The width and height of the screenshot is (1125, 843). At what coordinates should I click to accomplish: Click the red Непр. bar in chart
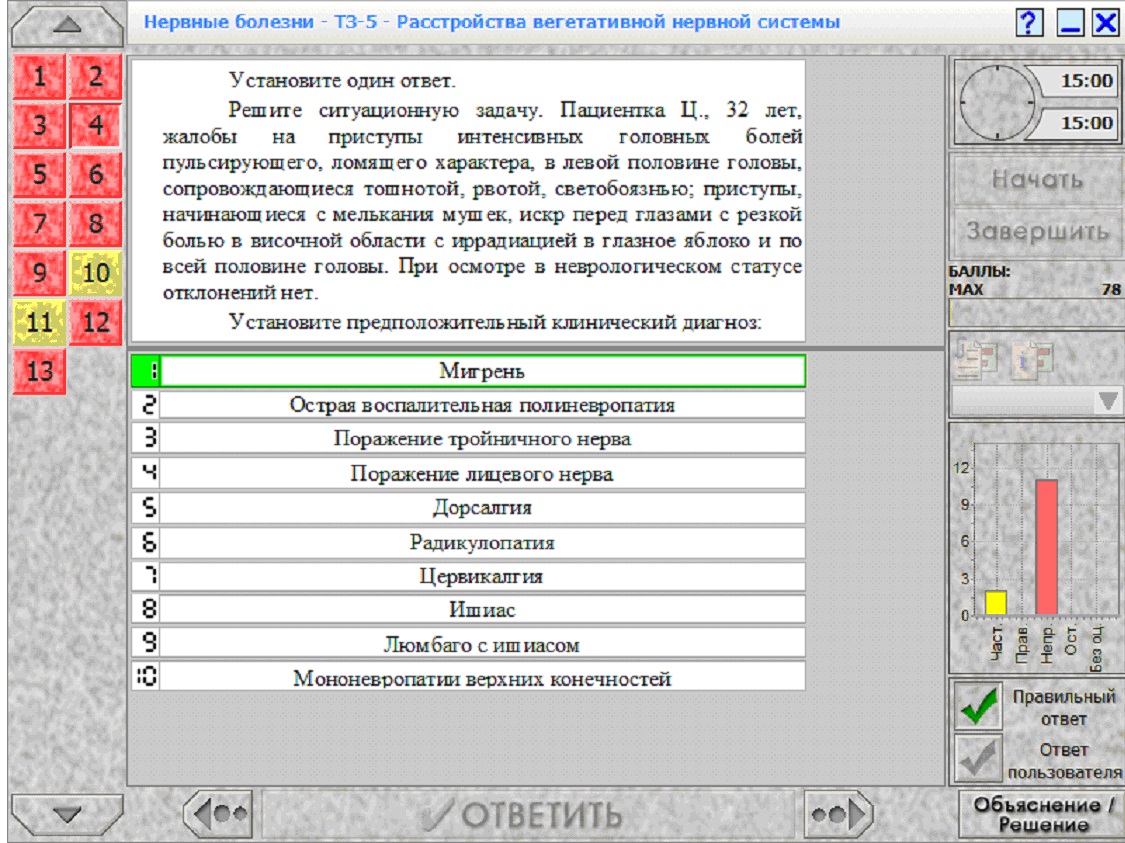coord(1046,547)
